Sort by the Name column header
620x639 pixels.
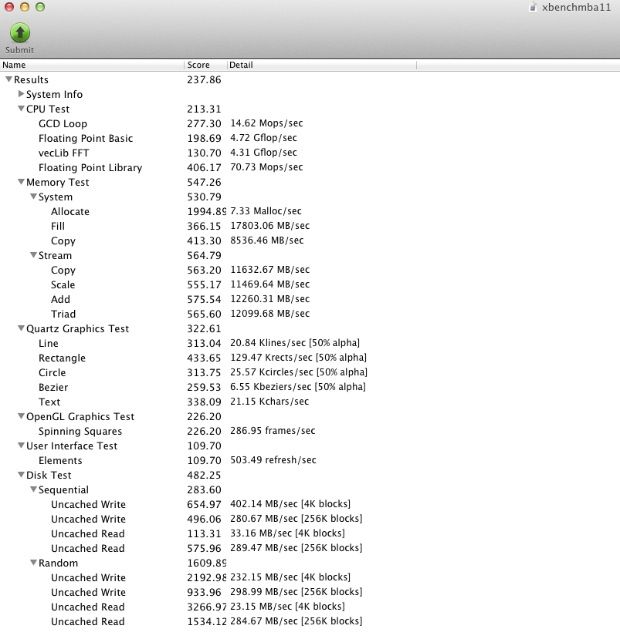pyautogui.click(x=92, y=65)
